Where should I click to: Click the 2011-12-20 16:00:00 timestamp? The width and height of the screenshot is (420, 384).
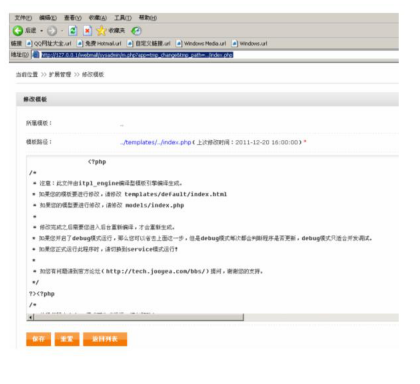pyautogui.click(x=267, y=142)
